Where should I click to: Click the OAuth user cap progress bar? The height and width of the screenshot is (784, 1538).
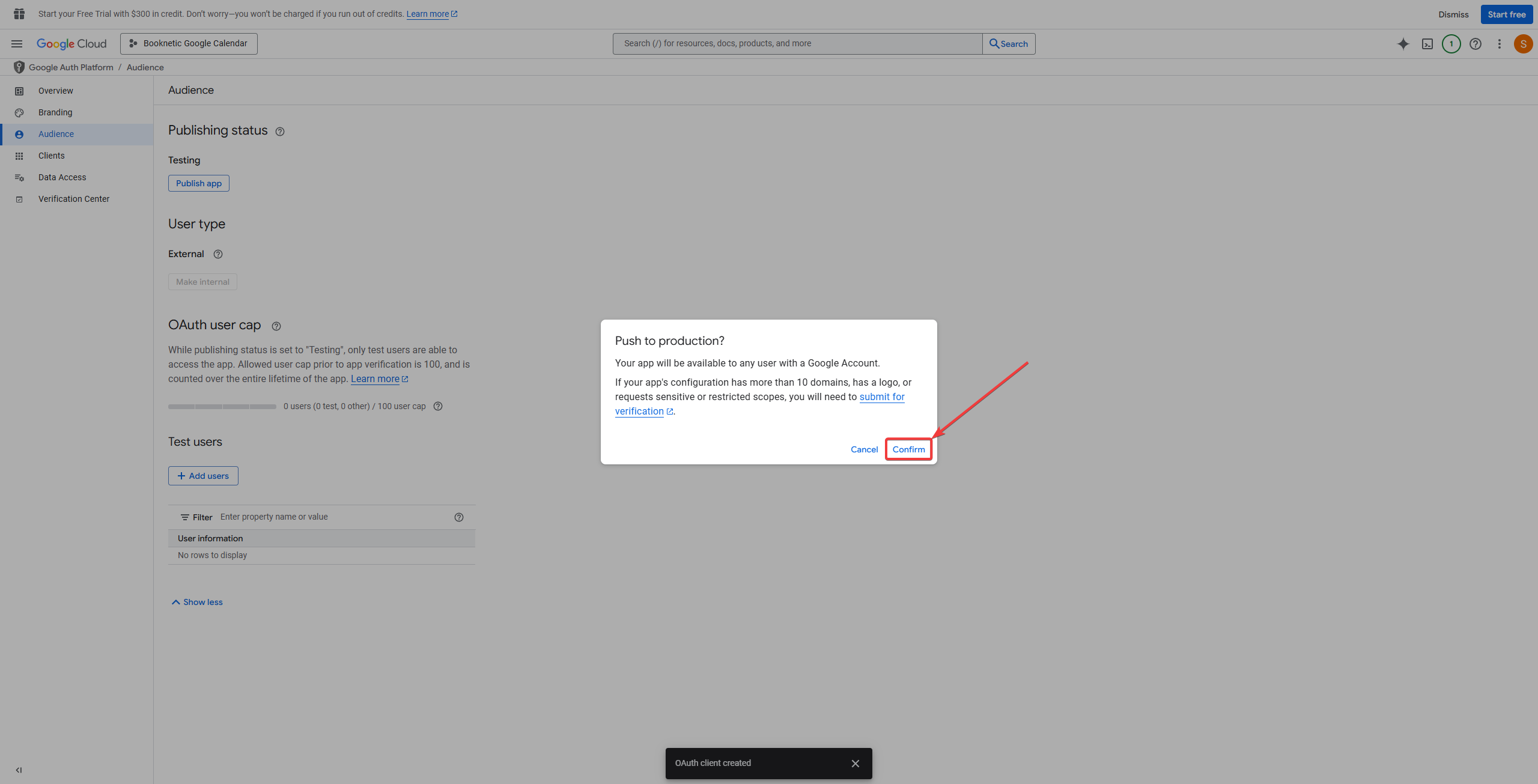pyautogui.click(x=222, y=407)
